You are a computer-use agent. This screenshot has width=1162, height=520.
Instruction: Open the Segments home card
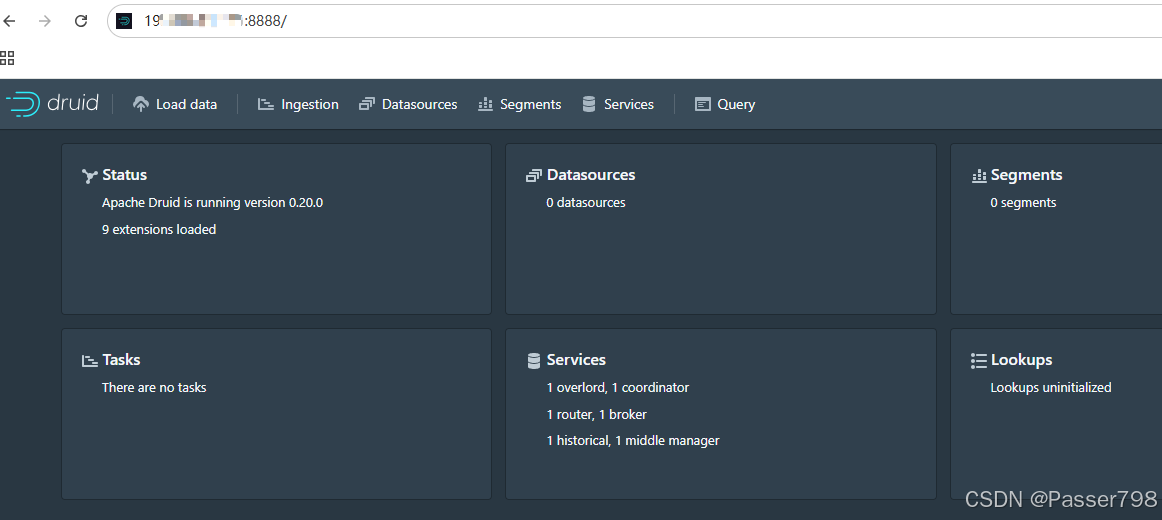[x=1056, y=229]
